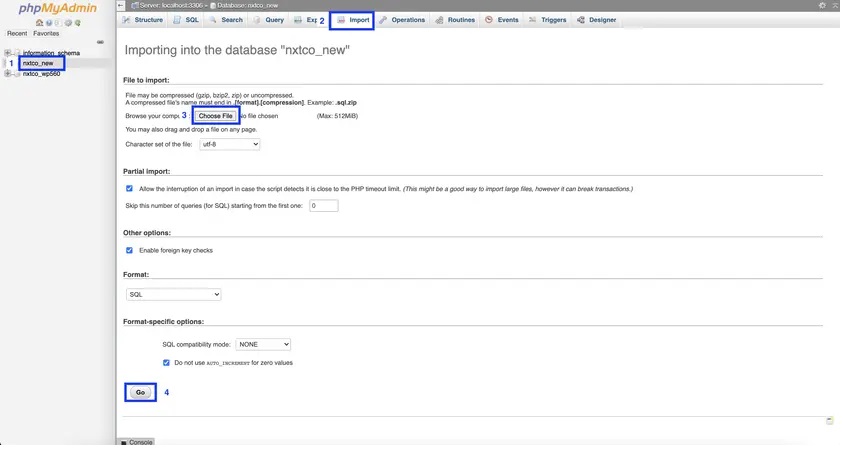Click the nxtco_wp560 database icon
The height and width of the screenshot is (450, 843).
[x=17, y=74]
